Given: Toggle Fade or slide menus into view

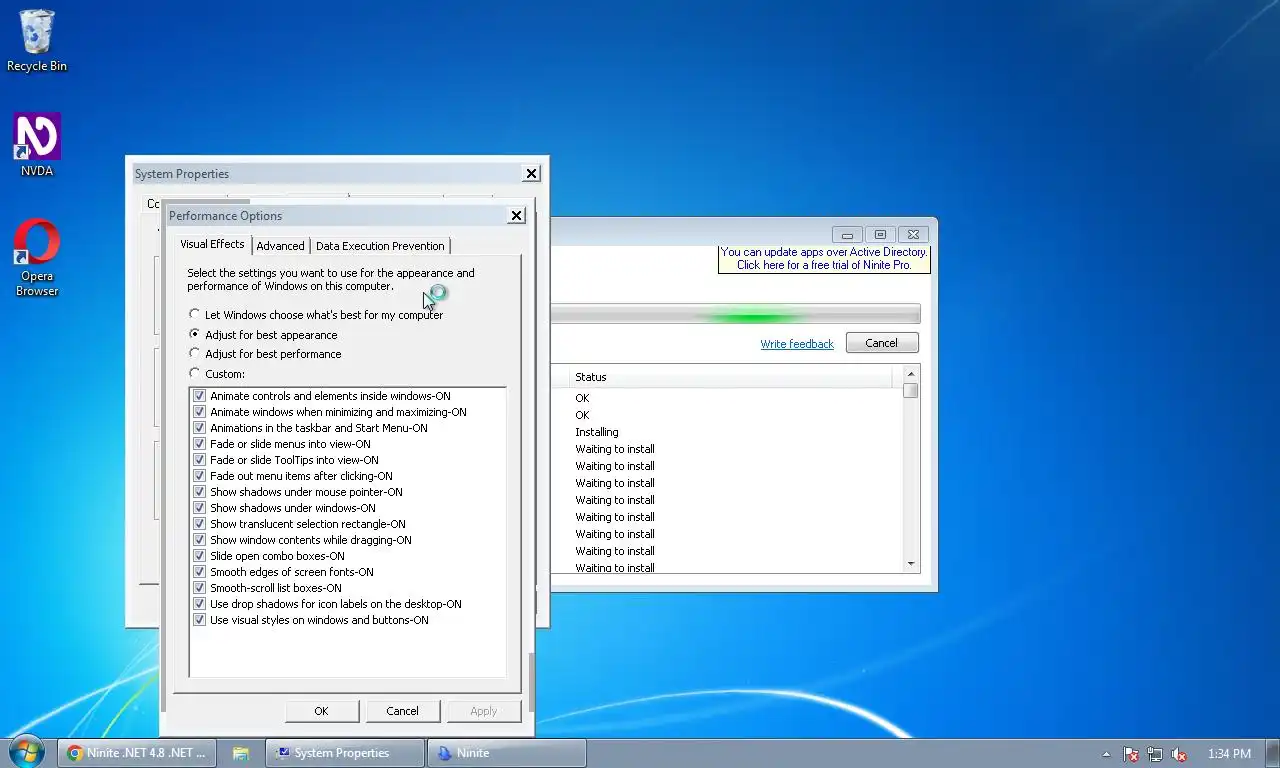Looking at the screenshot, I should coord(199,444).
